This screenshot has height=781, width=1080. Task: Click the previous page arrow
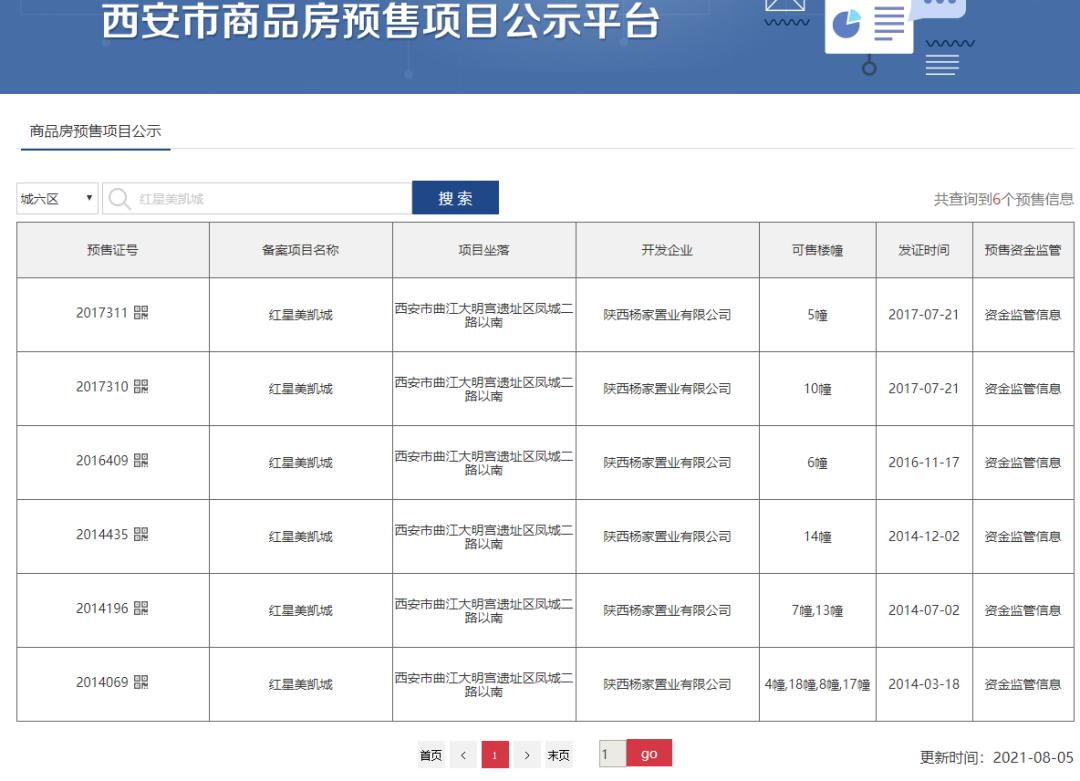pos(463,755)
